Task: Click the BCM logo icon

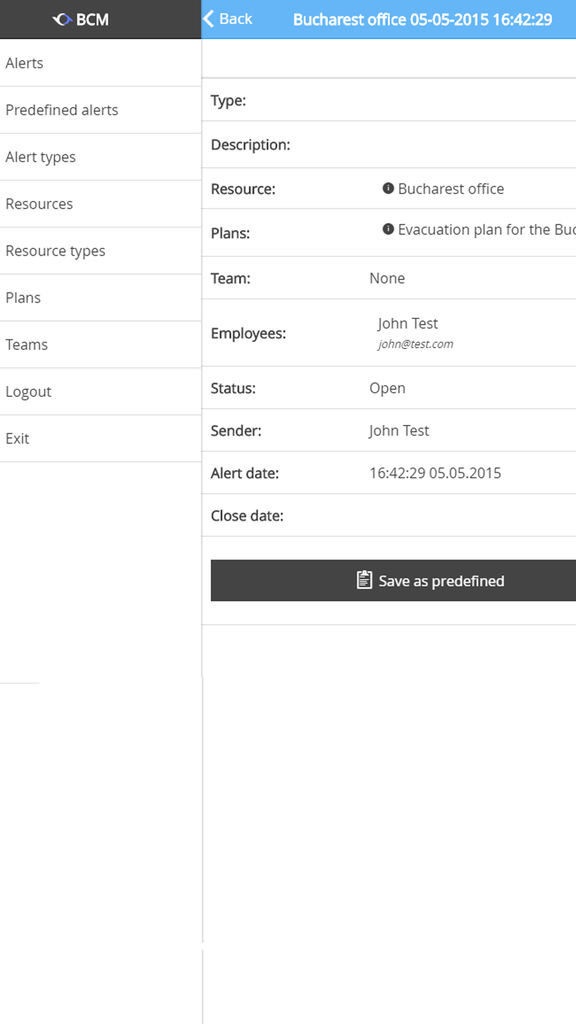Action: point(63,20)
